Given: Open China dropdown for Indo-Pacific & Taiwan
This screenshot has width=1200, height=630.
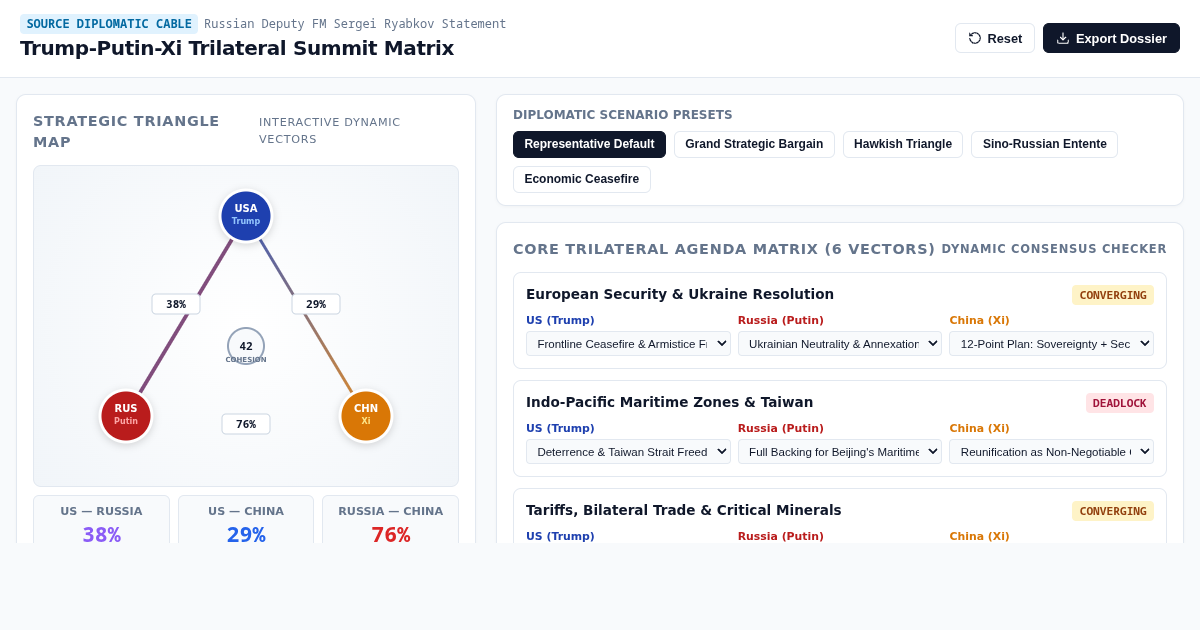Looking at the screenshot, I should [1051, 451].
